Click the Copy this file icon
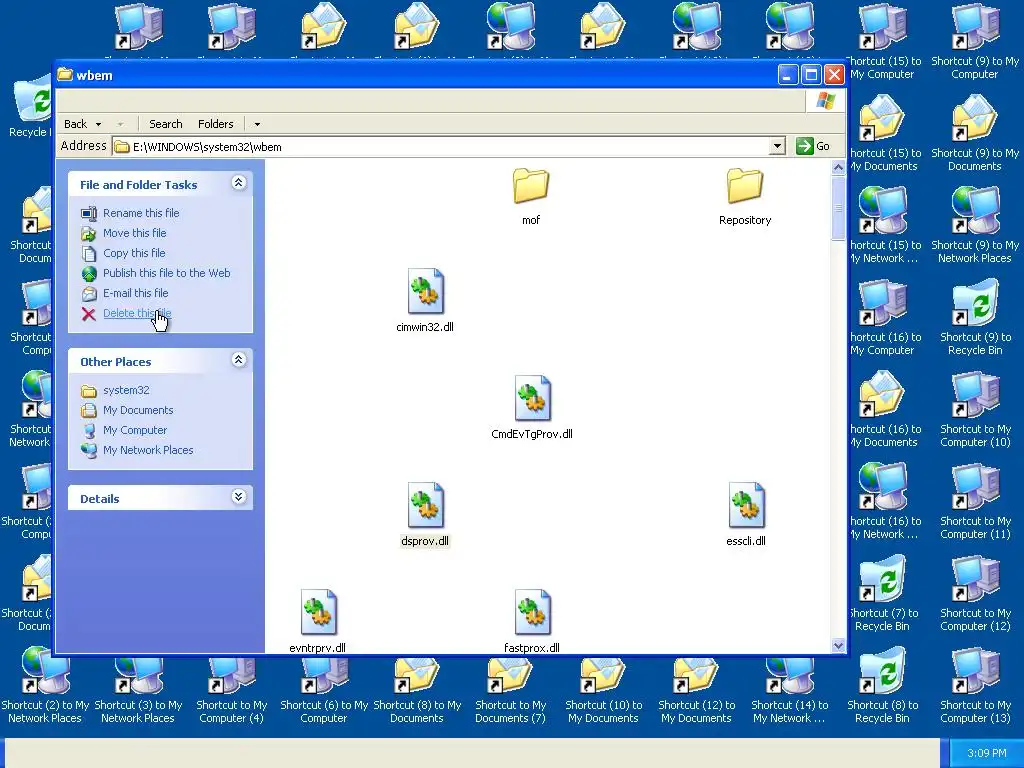This screenshot has width=1024, height=768. coord(89,253)
